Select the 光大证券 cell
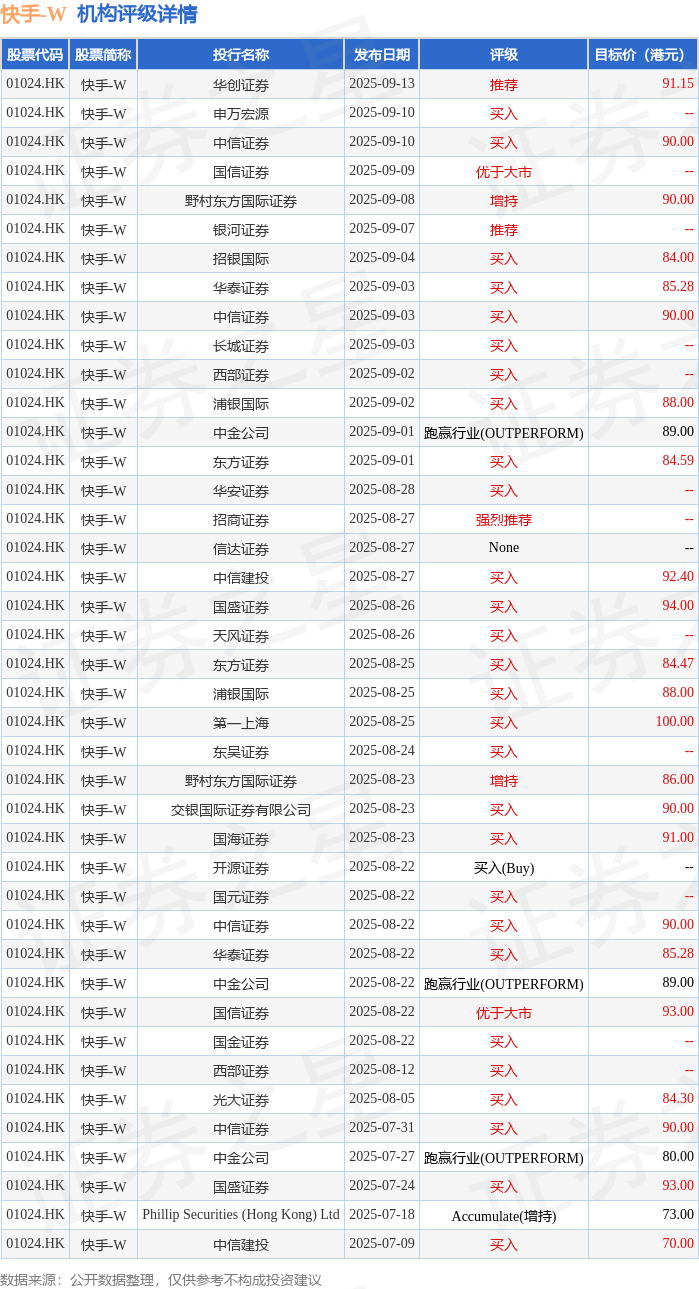Viewport: 699px width, 1289px height. (241, 1100)
